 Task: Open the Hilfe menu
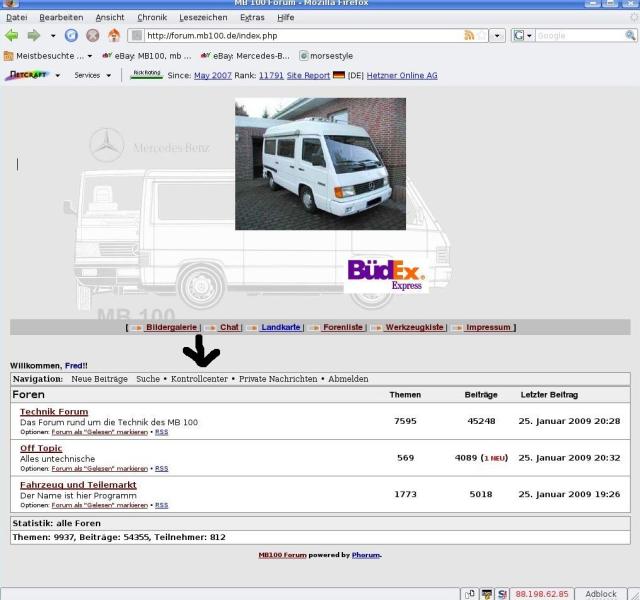coord(286,18)
